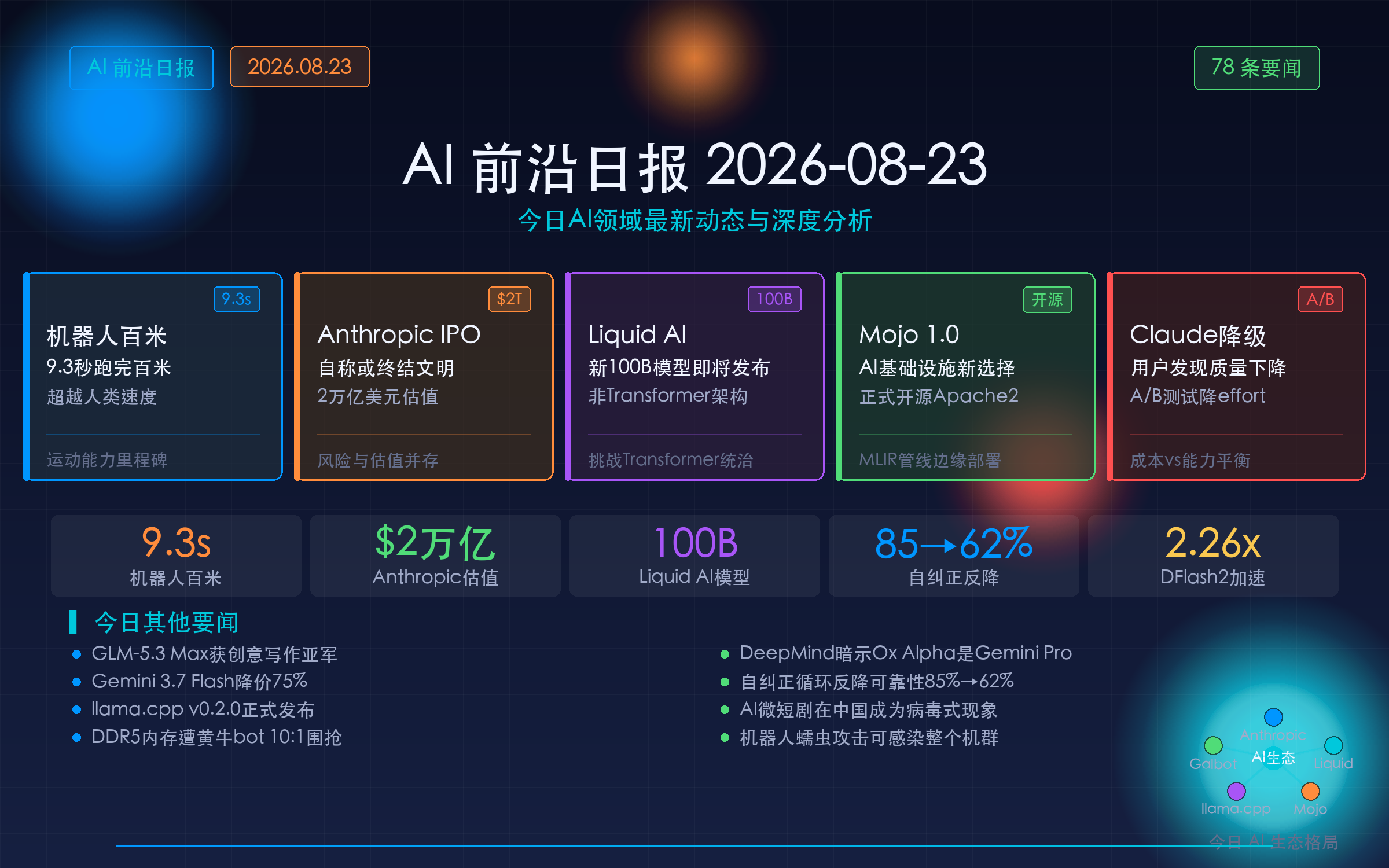Screen dimensions: 1389x868
Task: Open item DDR5内存遭黄牛bot 10:1围抢
Action: (x=216, y=737)
